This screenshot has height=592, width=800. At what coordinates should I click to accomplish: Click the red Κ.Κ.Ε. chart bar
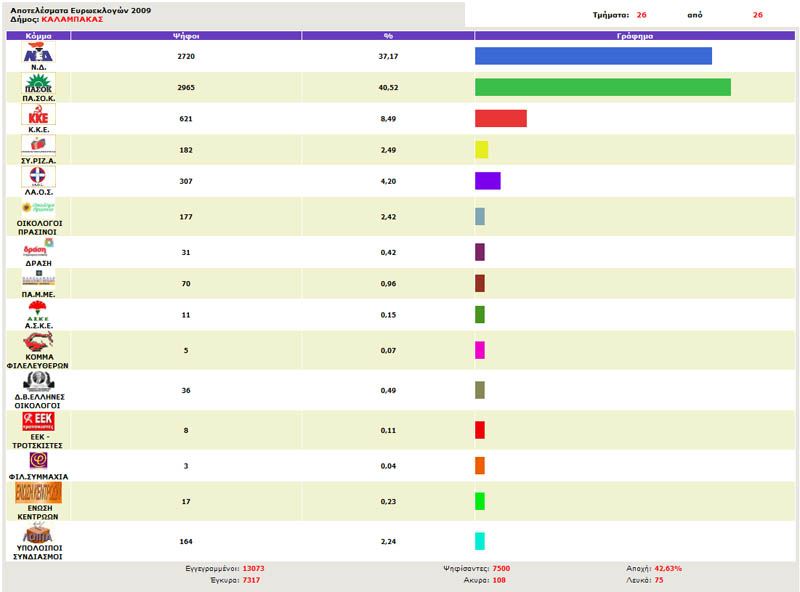tap(500, 118)
